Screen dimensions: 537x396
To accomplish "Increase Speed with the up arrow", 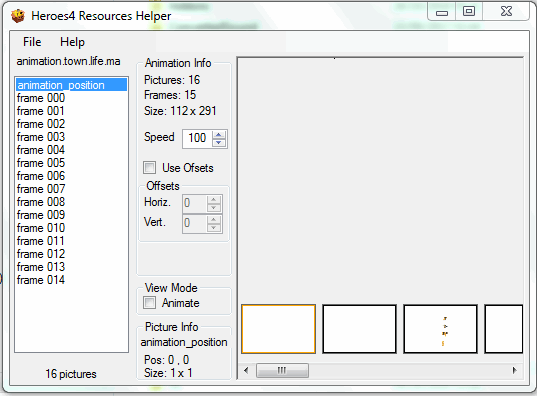I will tap(219, 135).
